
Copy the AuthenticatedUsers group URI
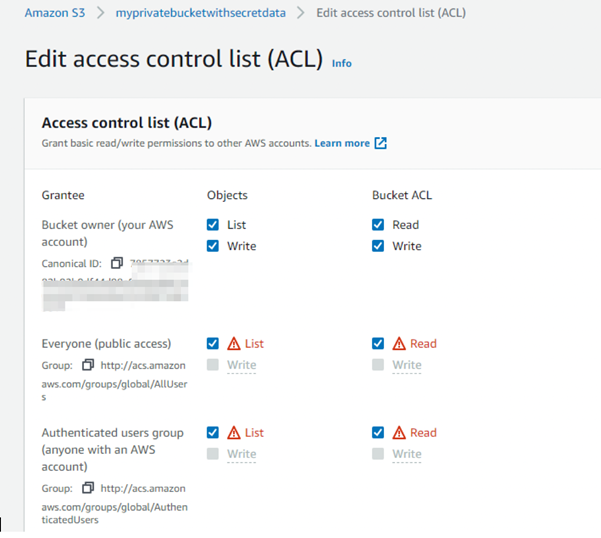[x=88, y=487]
